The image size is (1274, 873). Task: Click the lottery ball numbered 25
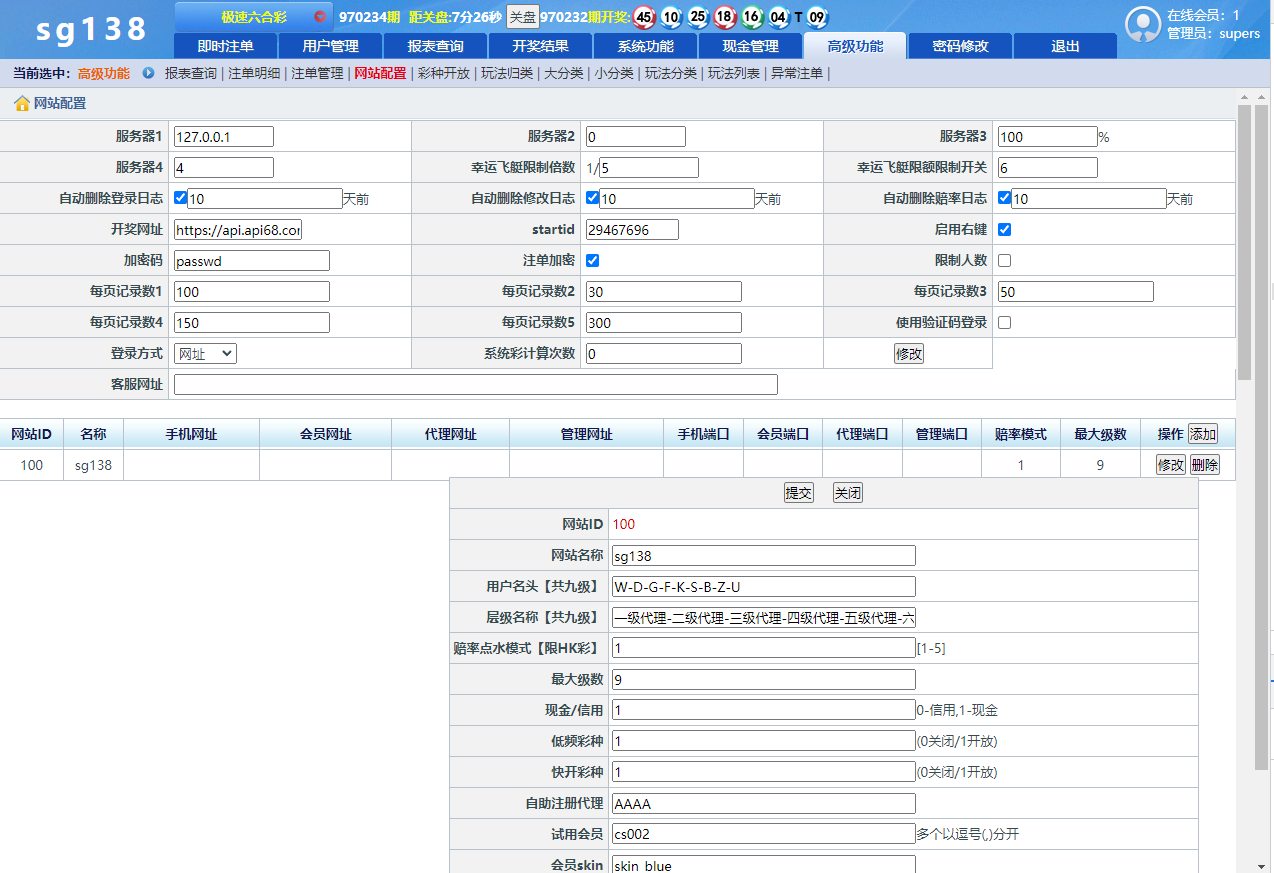click(x=698, y=17)
